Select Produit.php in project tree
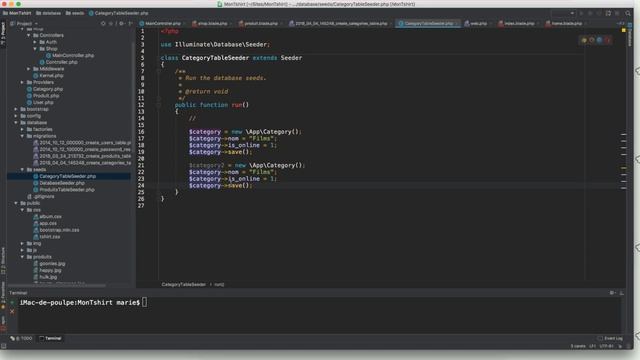 coord(43,96)
